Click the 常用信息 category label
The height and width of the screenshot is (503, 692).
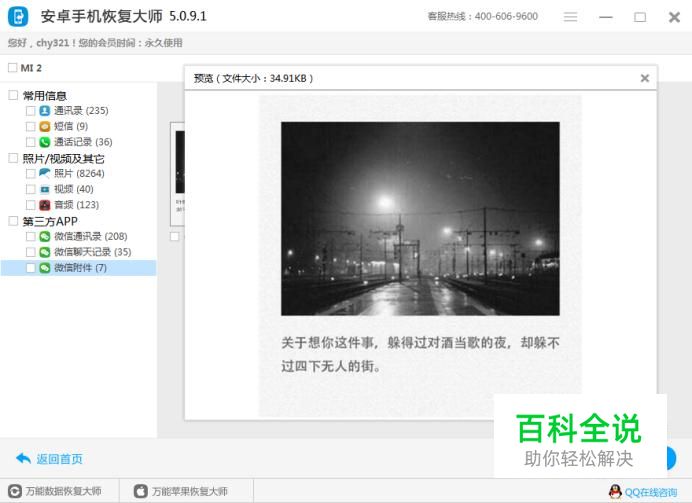tap(45, 96)
